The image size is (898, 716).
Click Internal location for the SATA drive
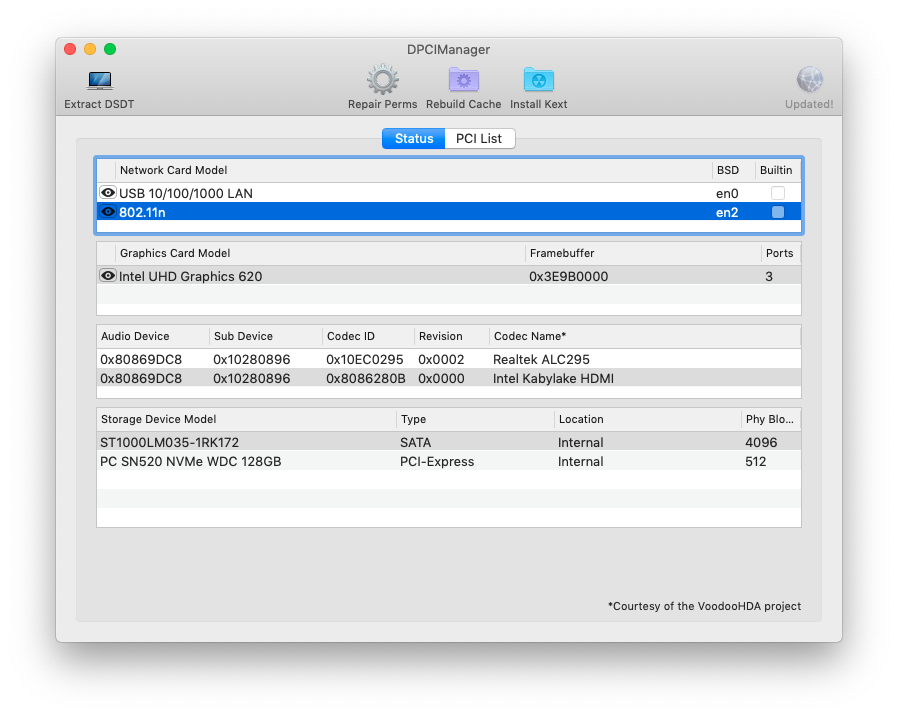click(x=580, y=443)
